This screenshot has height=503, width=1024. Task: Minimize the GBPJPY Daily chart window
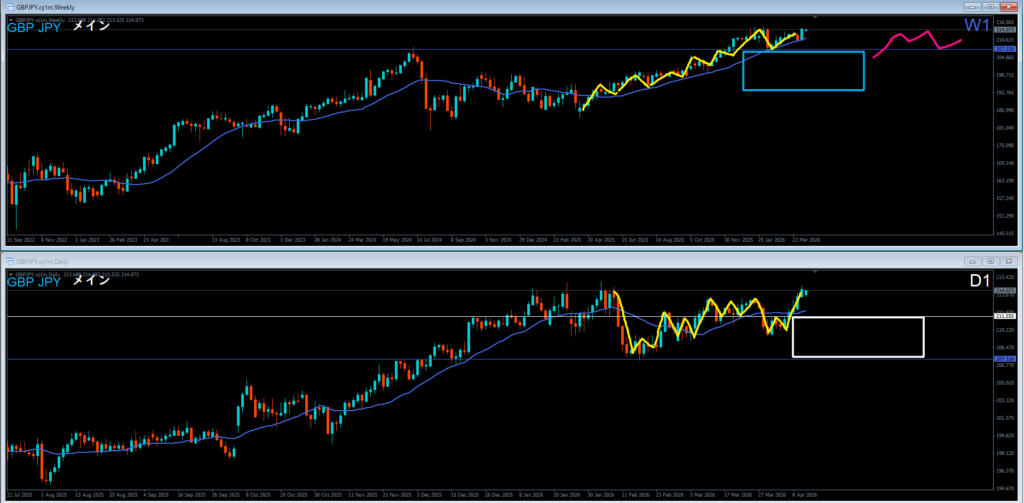(974, 261)
